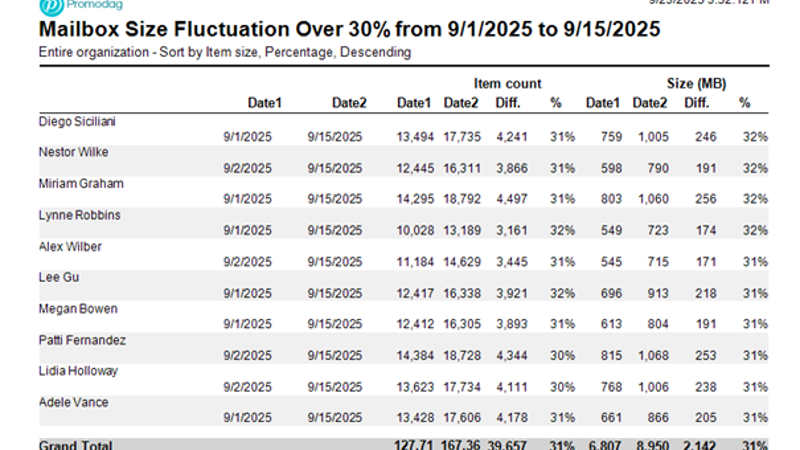This screenshot has width=800, height=450.
Task: Click the Grand Total row label
Action: click(76, 445)
